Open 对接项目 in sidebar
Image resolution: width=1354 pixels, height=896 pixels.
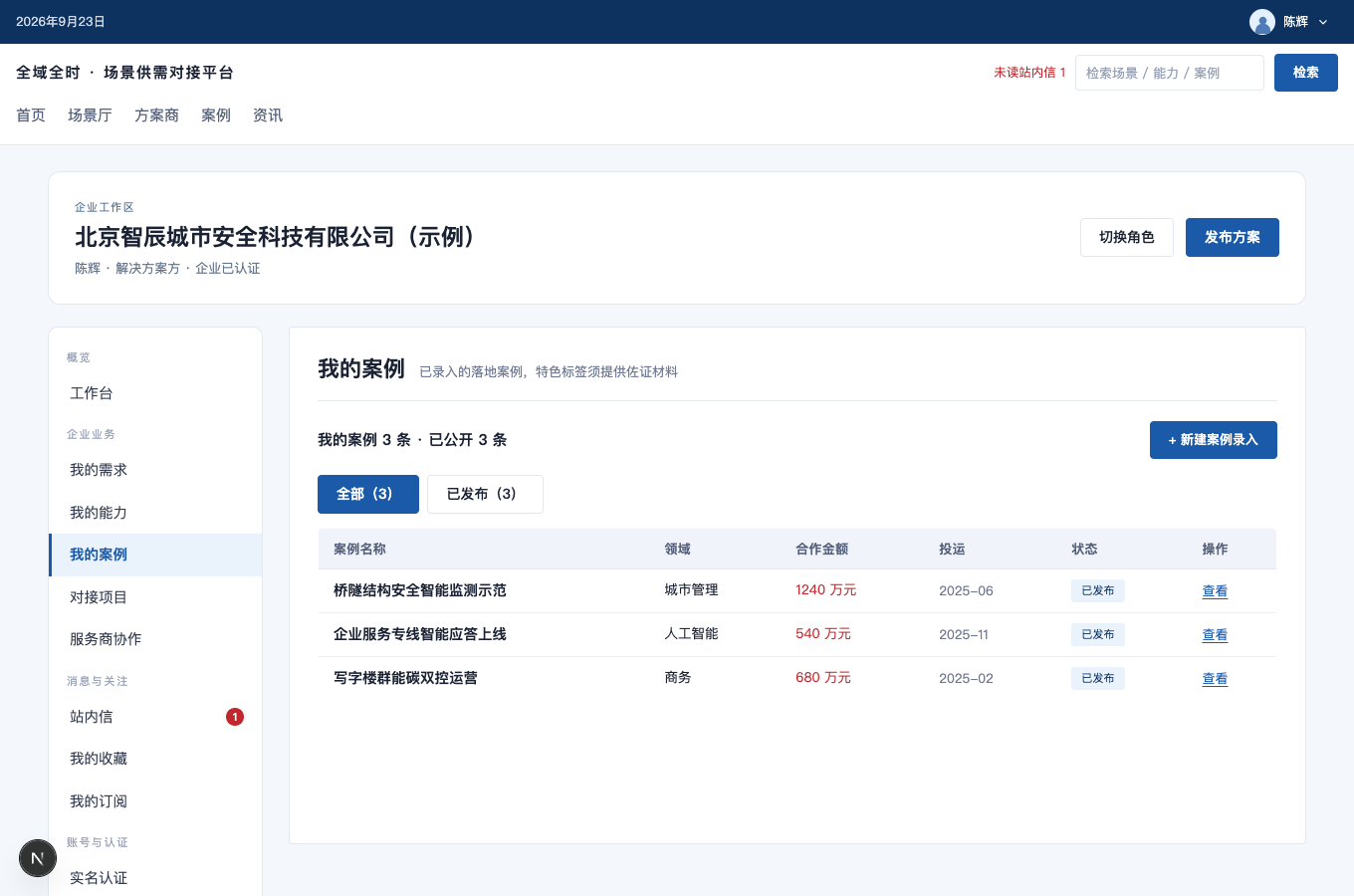155,597
